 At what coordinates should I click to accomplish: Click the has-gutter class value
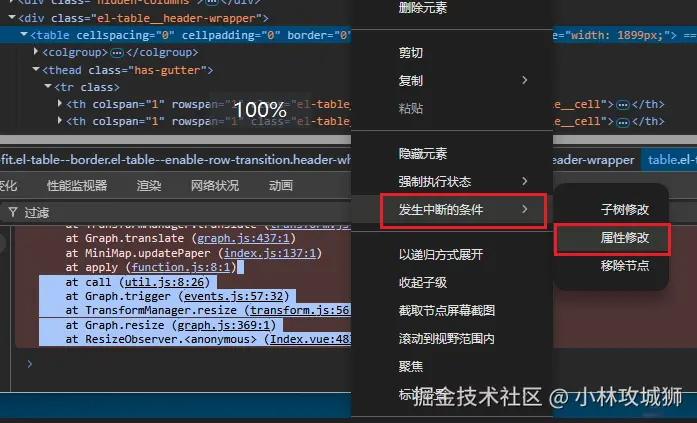167,70
